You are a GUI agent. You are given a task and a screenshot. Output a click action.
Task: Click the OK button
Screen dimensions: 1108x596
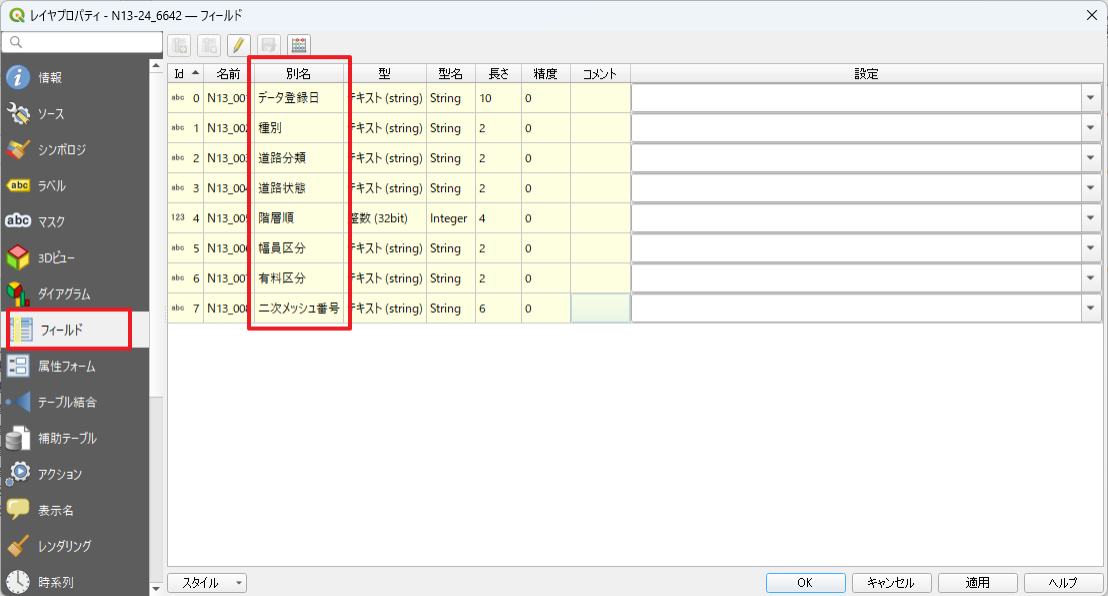coord(805,583)
